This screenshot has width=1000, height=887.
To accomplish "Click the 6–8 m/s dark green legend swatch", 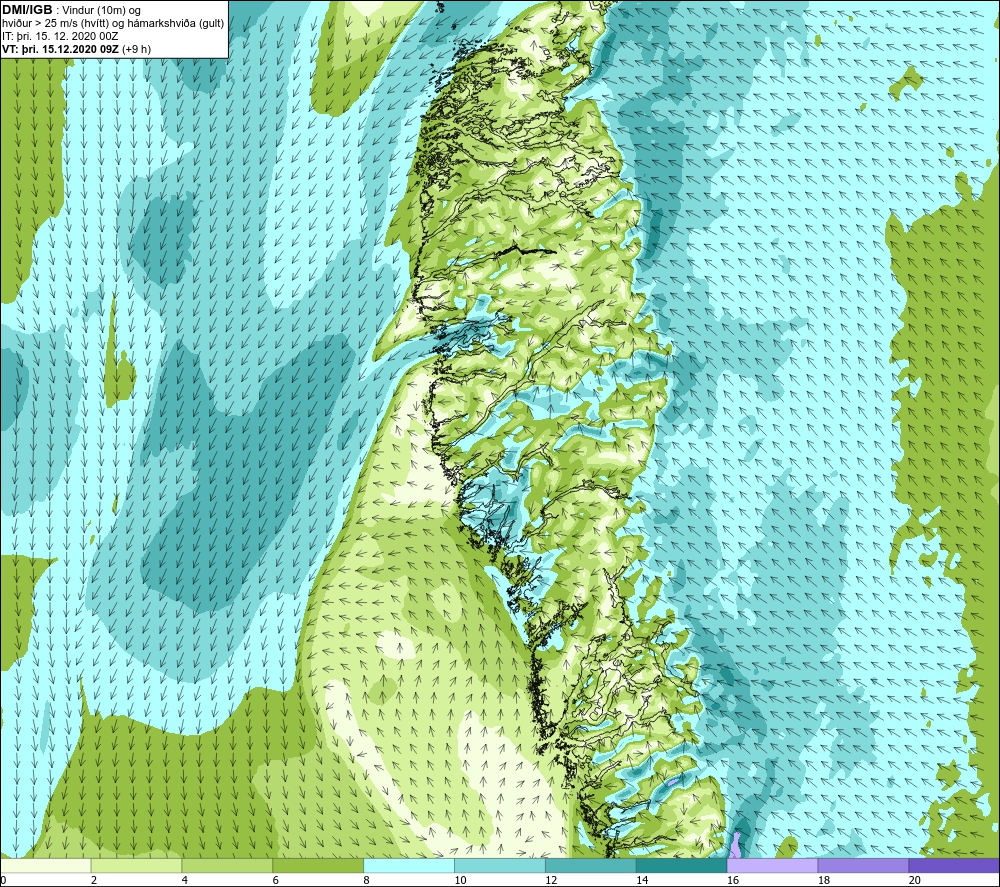I will coord(318,865).
